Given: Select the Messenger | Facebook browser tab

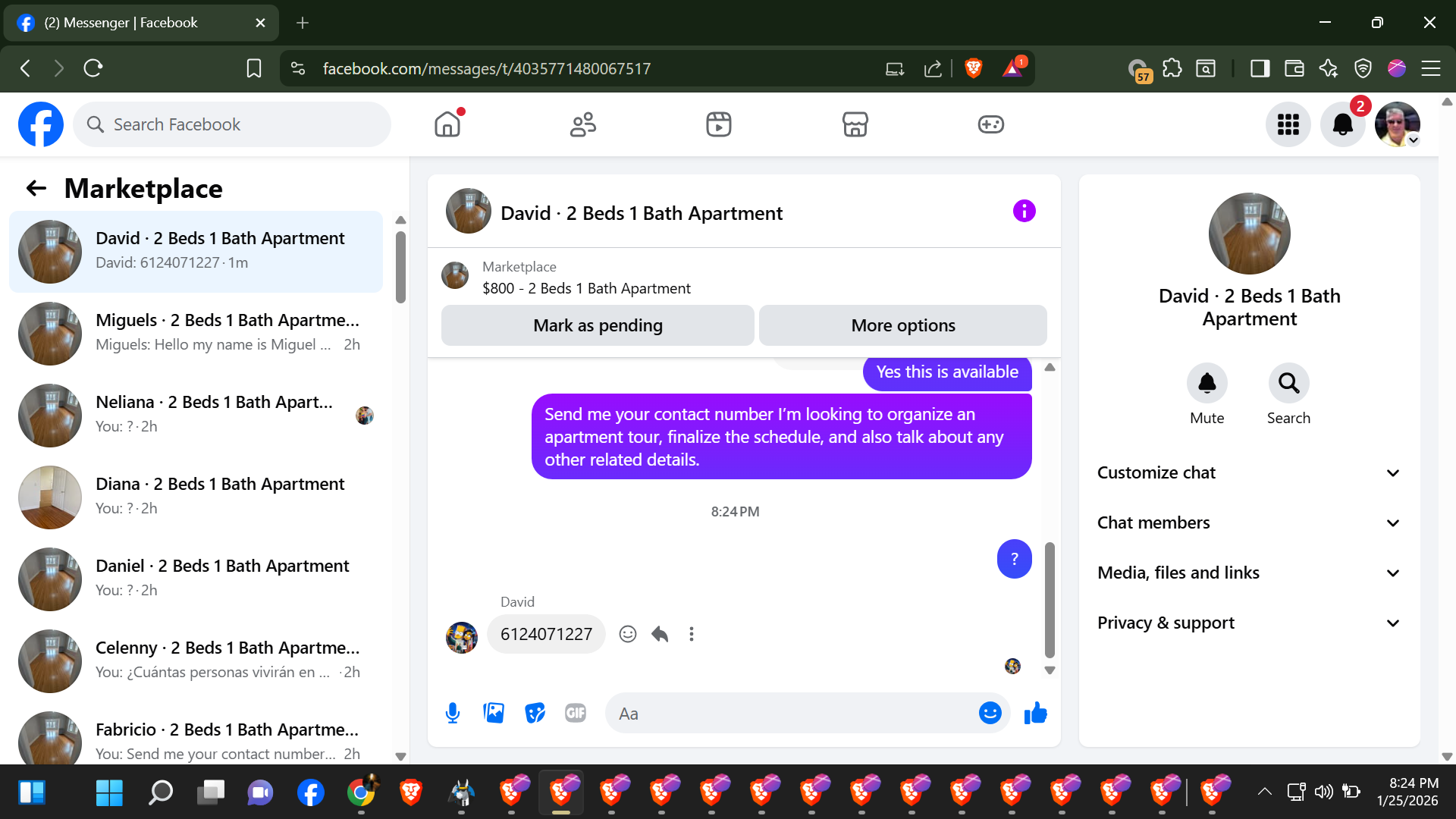Looking at the screenshot, I should (x=141, y=23).
